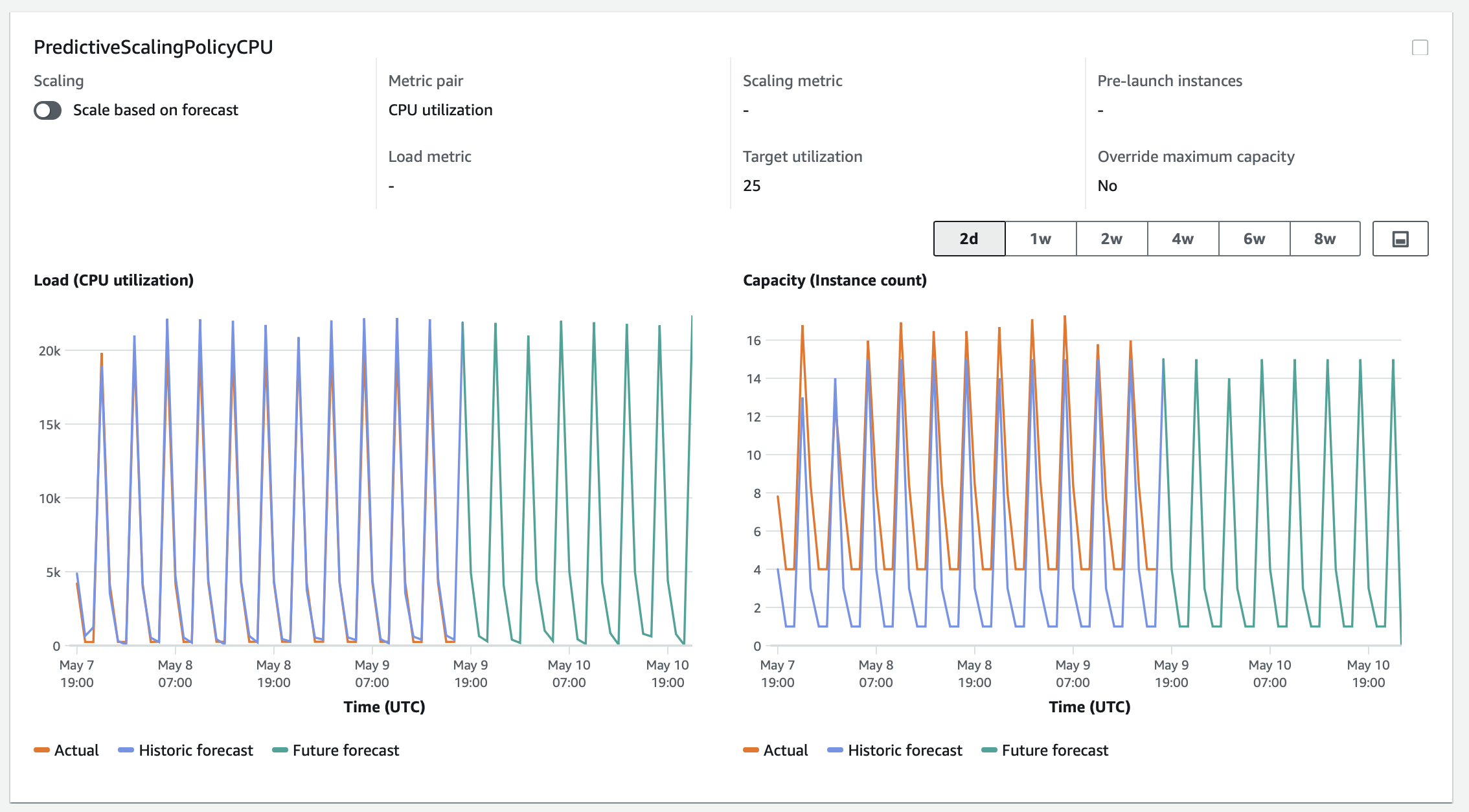The height and width of the screenshot is (812, 1469).
Task: Click the CPU utilization metric pair value
Action: (x=440, y=110)
